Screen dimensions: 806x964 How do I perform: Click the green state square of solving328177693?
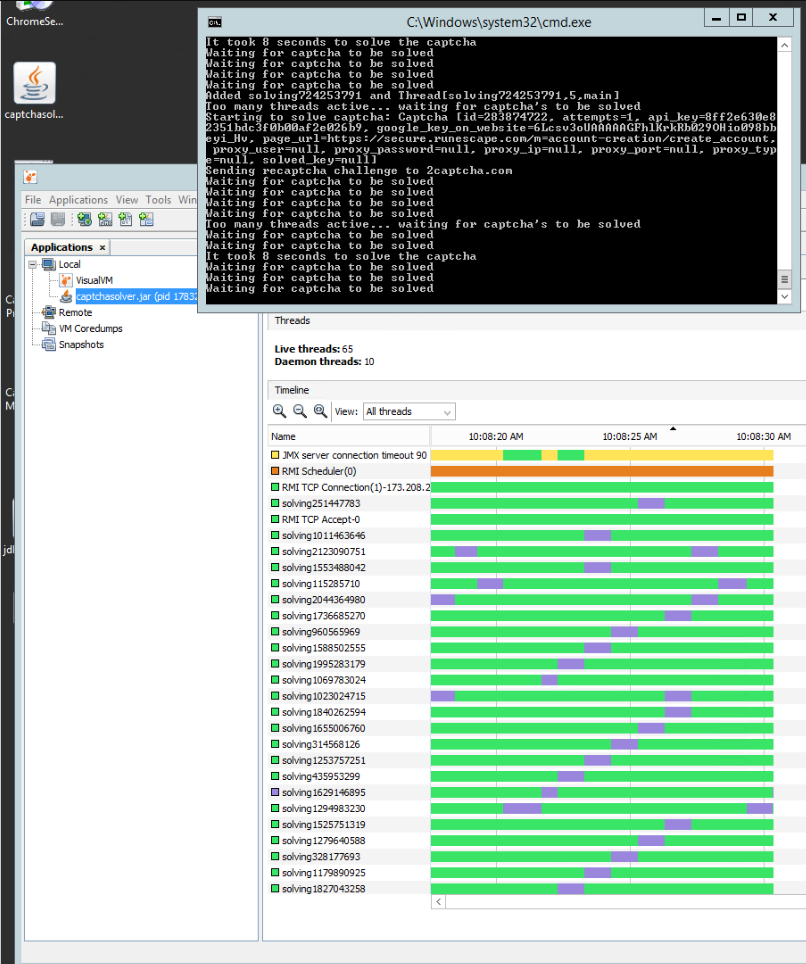pos(275,856)
